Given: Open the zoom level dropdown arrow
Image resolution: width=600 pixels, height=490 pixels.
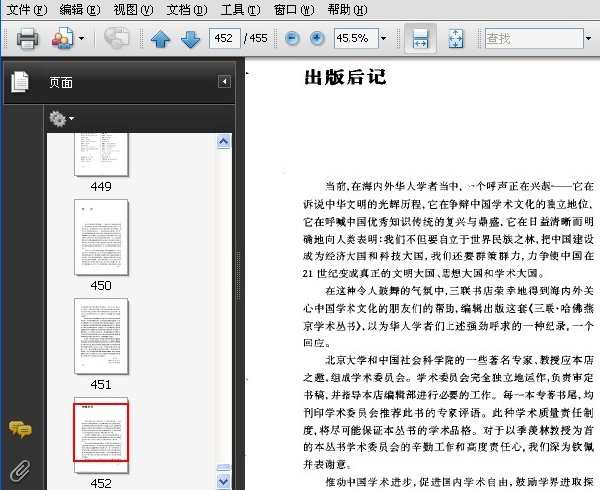Looking at the screenshot, I should point(383,38).
